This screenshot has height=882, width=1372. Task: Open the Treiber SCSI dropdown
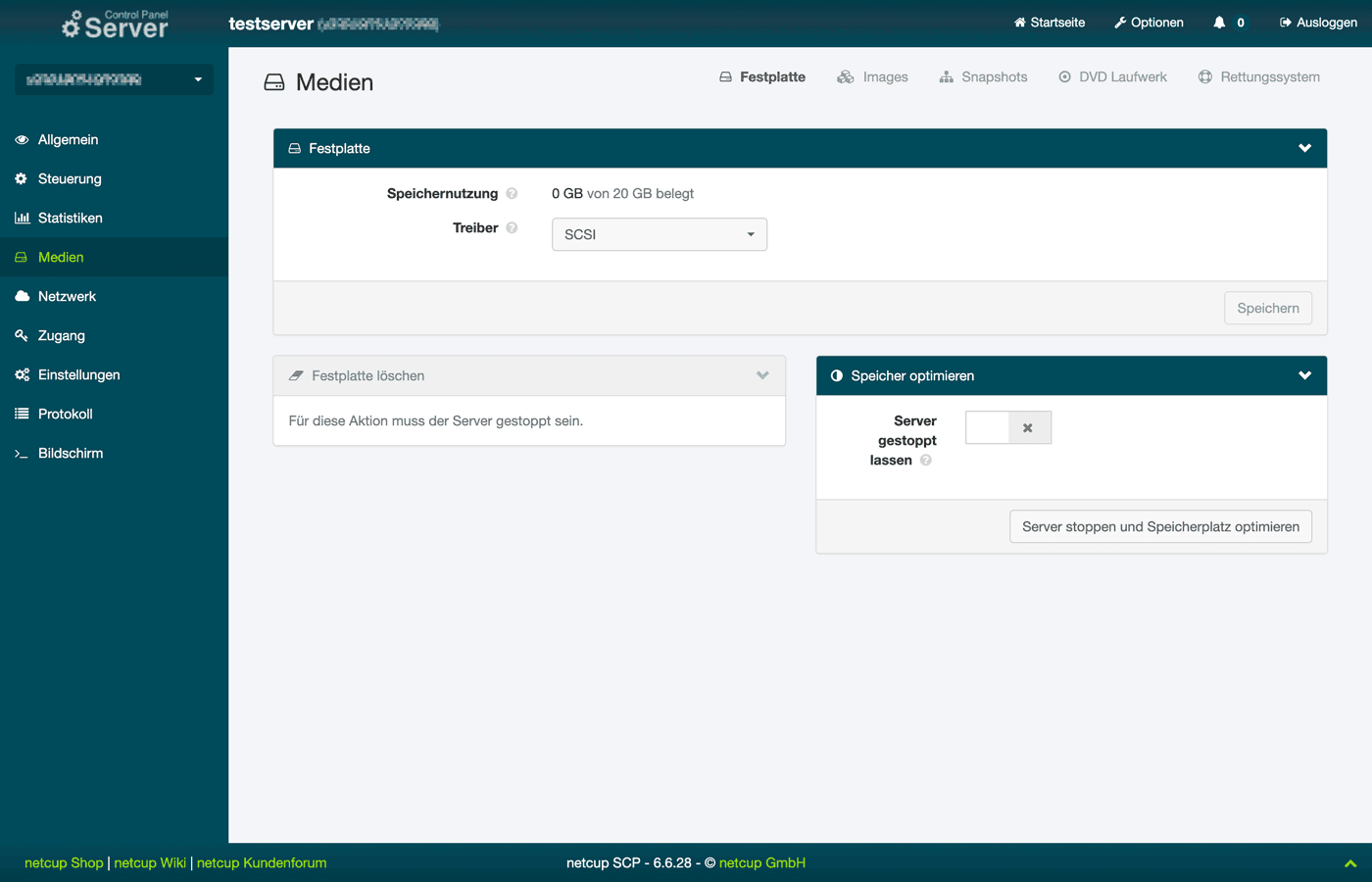[x=659, y=235]
